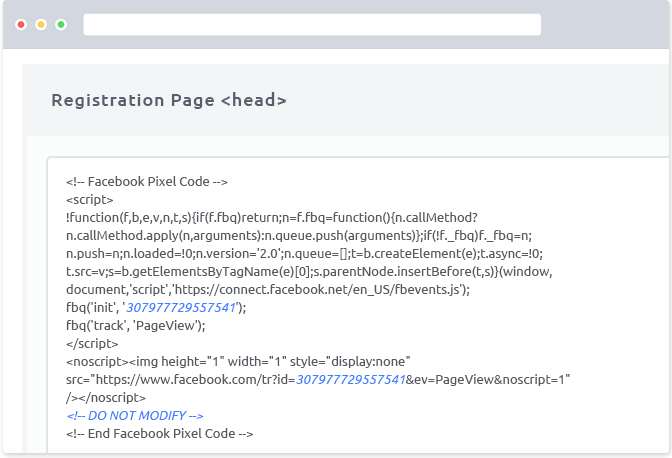Click the 't.src=v;s=b.getElementsByTagName' code line

point(309,272)
